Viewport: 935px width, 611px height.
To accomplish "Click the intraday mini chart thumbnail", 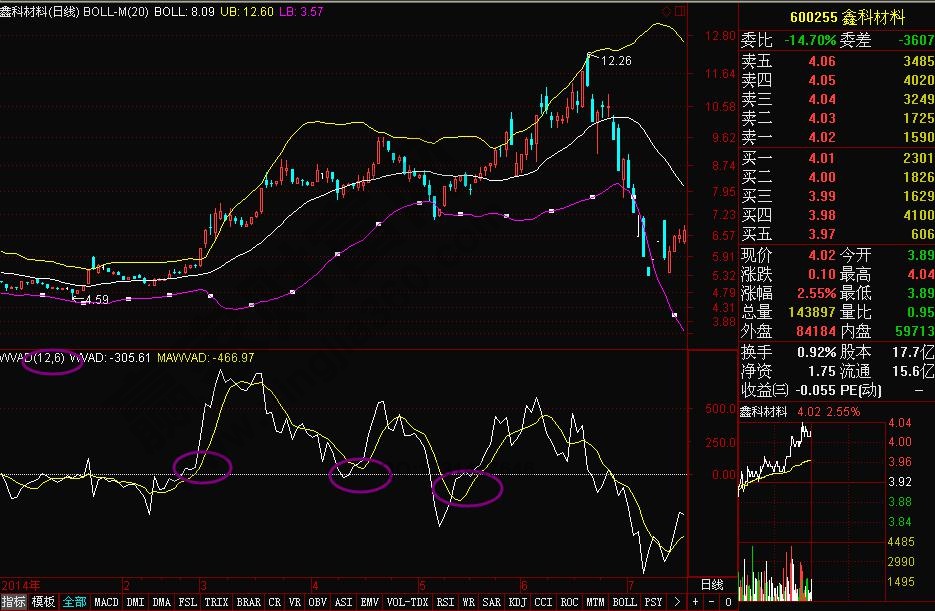I will 776,457.
